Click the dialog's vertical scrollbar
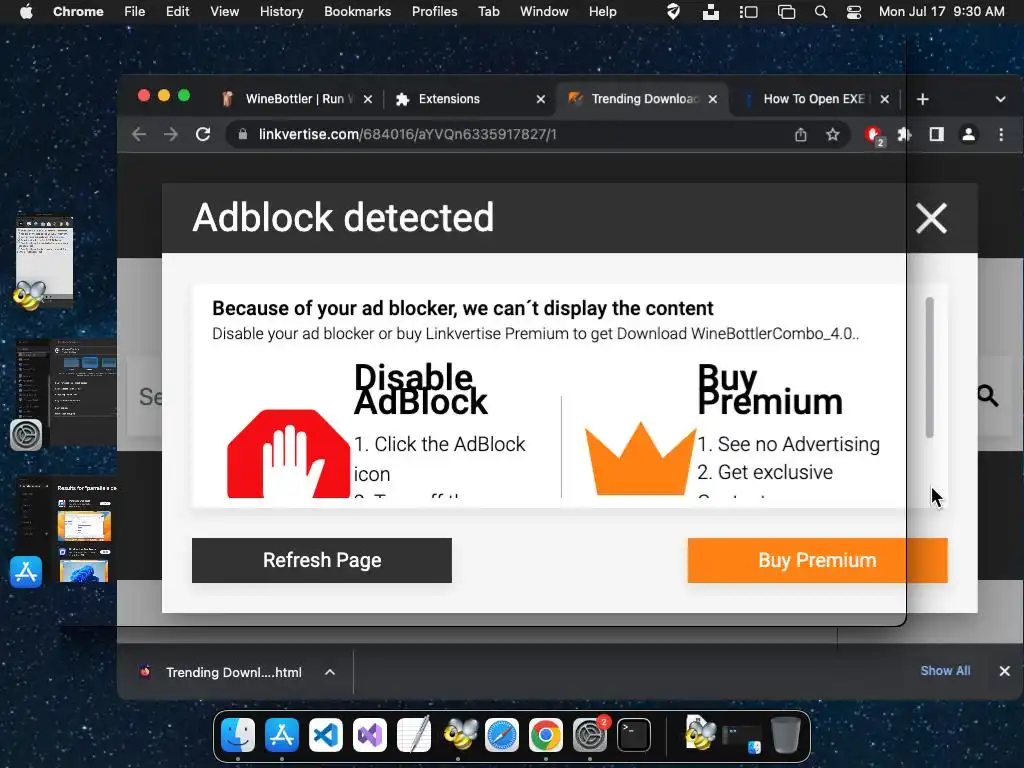 [929, 368]
